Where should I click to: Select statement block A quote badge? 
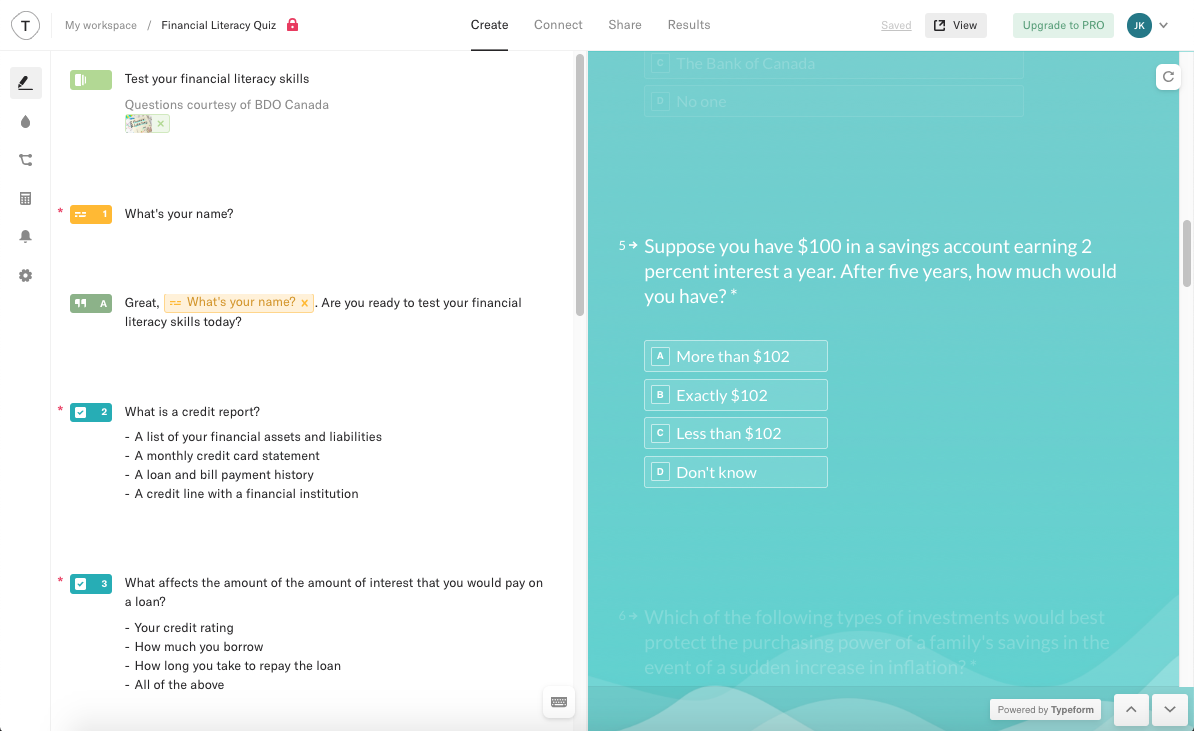[91, 303]
